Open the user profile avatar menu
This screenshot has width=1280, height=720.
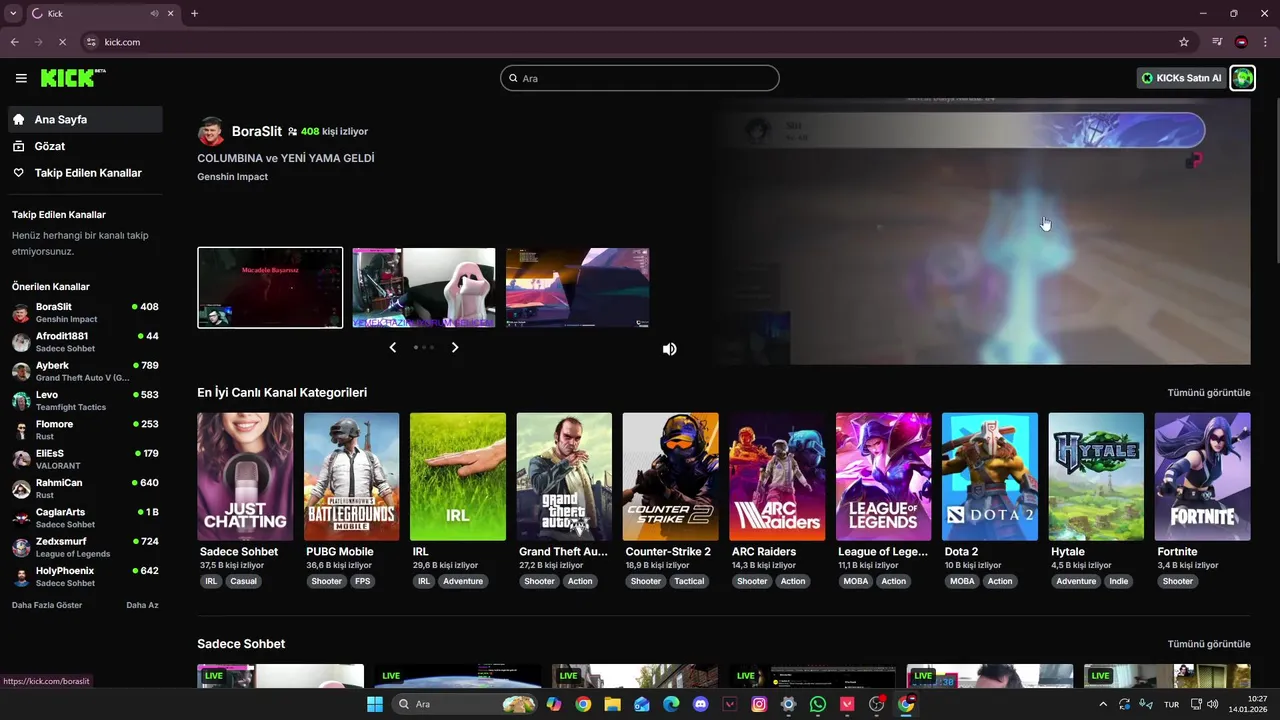(x=1242, y=78)
